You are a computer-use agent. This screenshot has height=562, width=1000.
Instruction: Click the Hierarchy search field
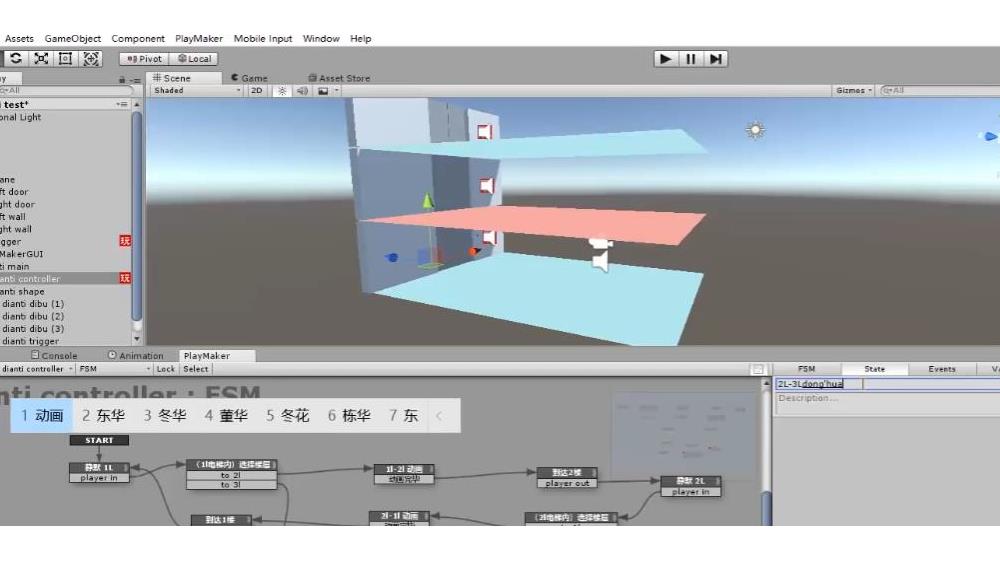click(66, 91)
